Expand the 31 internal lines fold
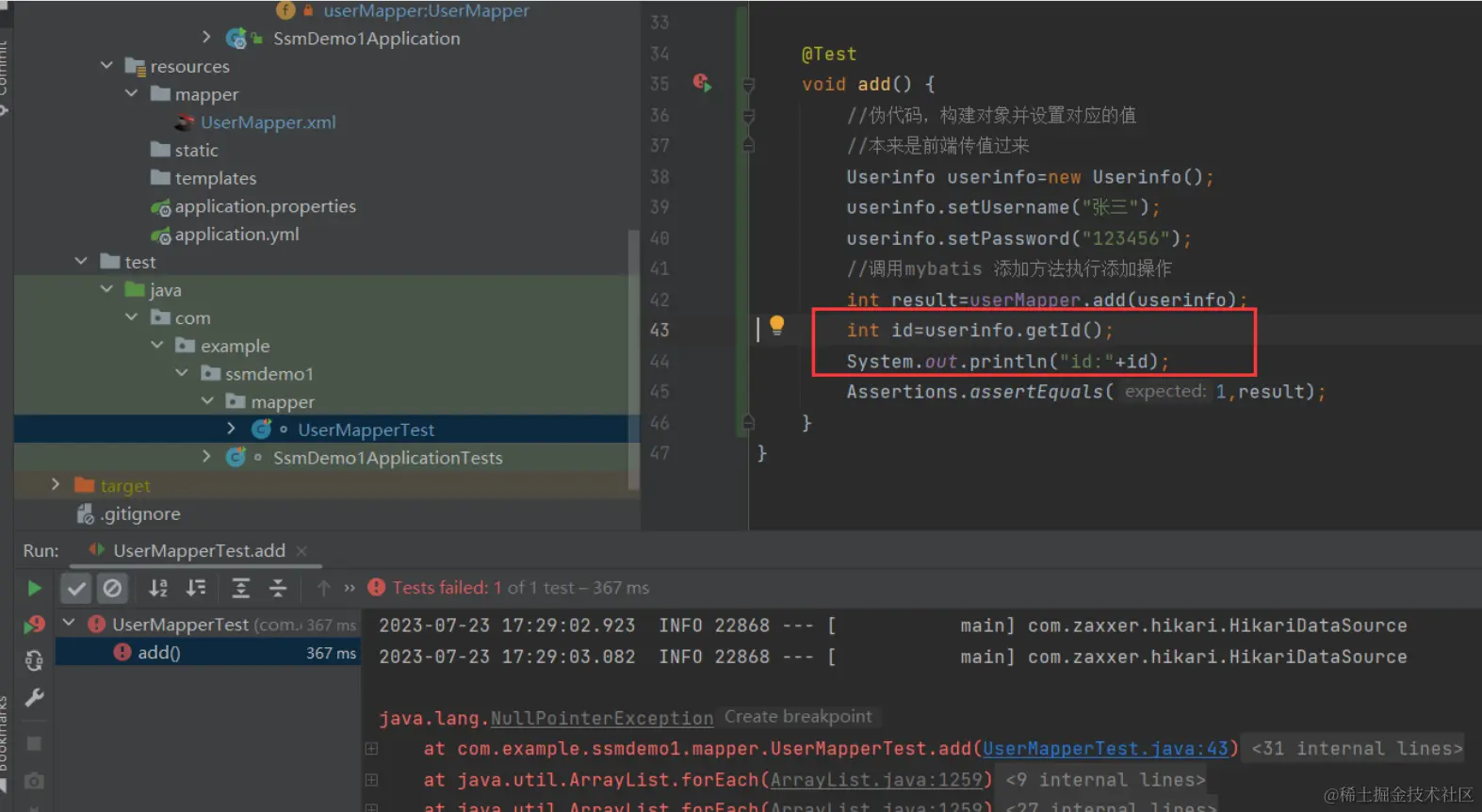 point(1357,749)
